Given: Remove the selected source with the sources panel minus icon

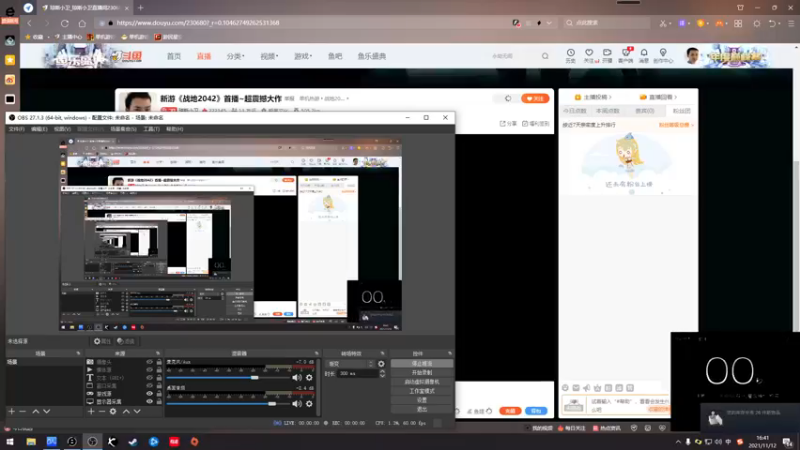Looking at the screenshot, I should 102,411.
